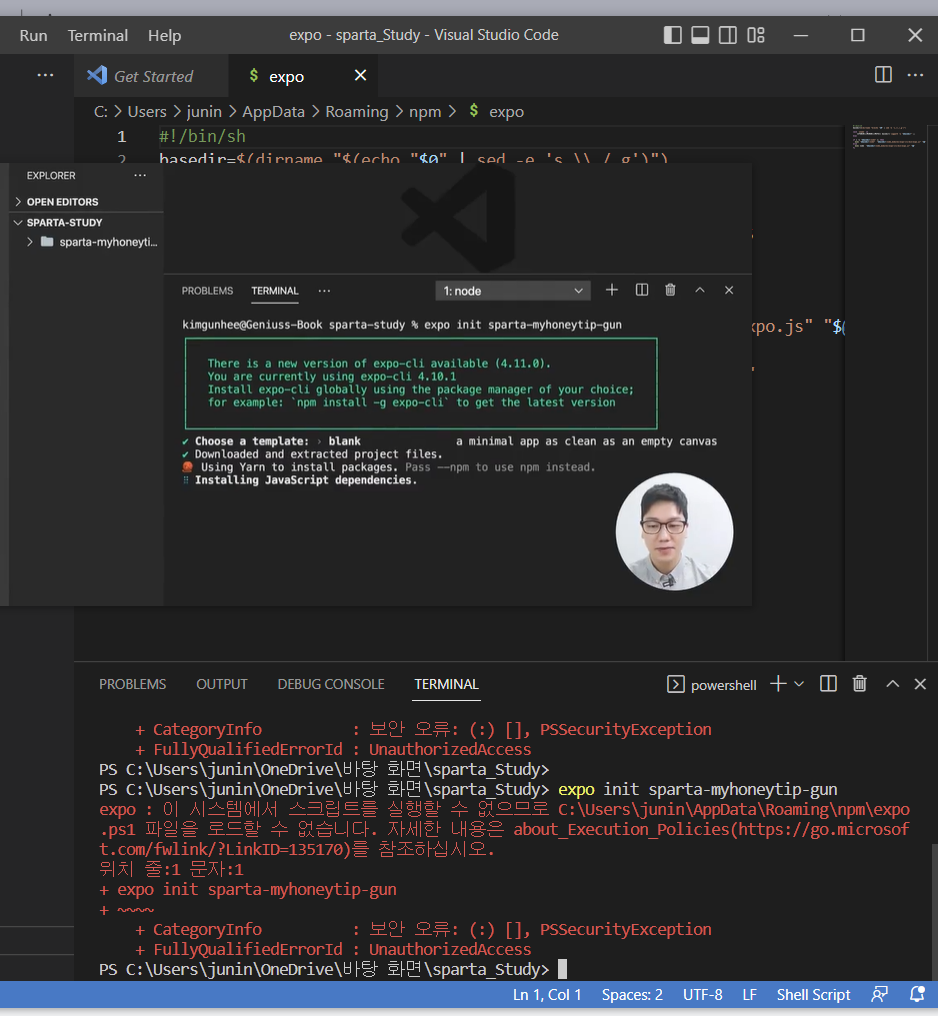
Task: Close the overlay terminal panel
Action: point(729,290)
